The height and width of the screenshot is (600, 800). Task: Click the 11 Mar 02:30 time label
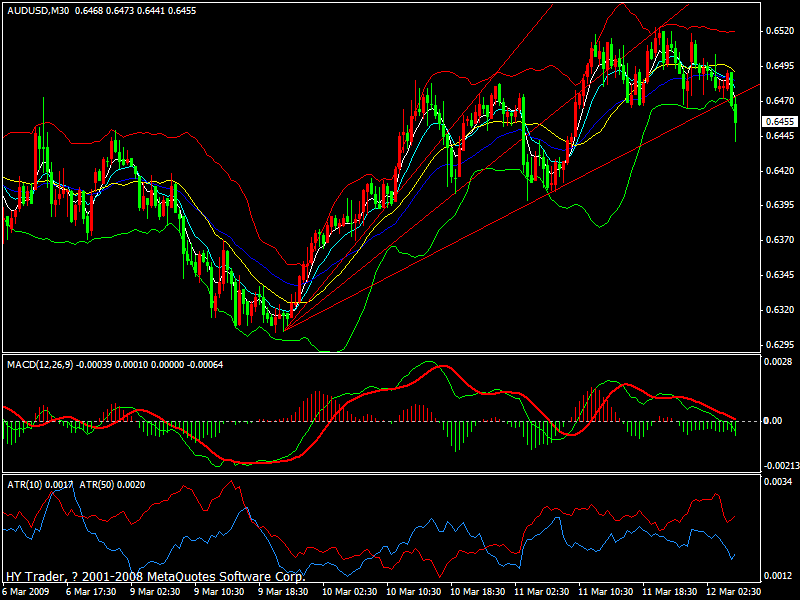coord(541,592)
